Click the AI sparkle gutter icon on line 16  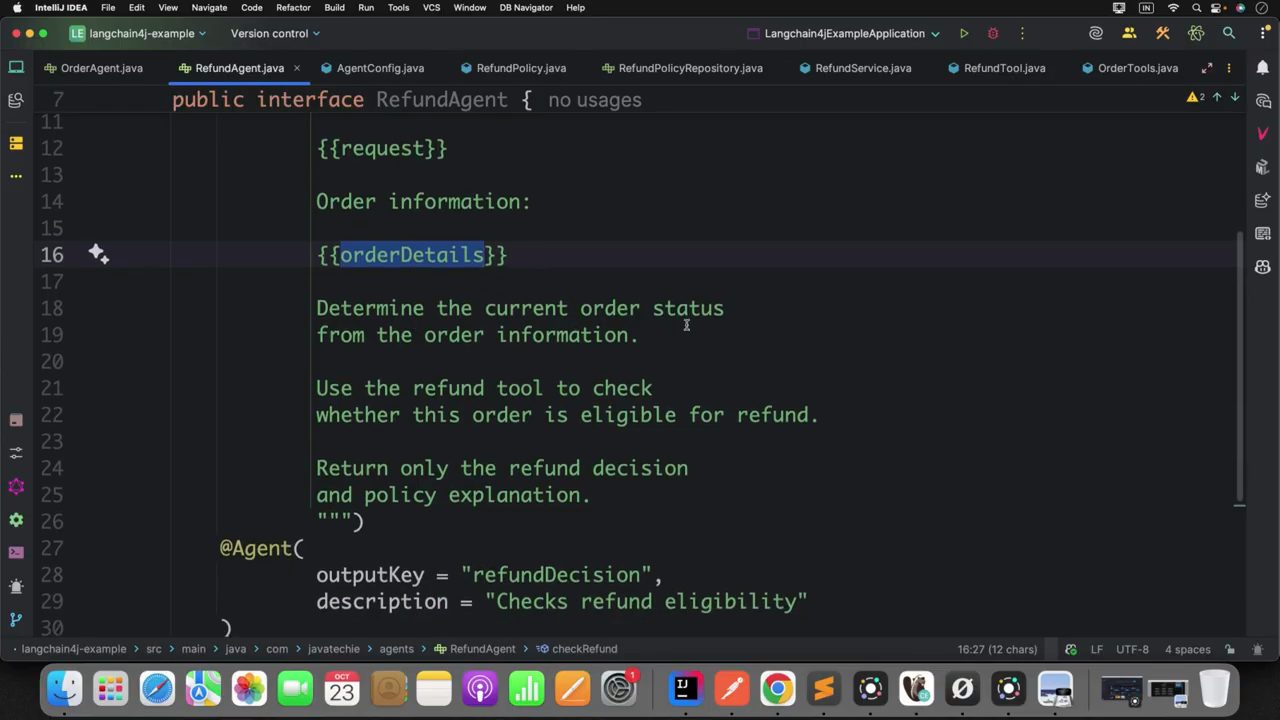(x=98, y=254)
